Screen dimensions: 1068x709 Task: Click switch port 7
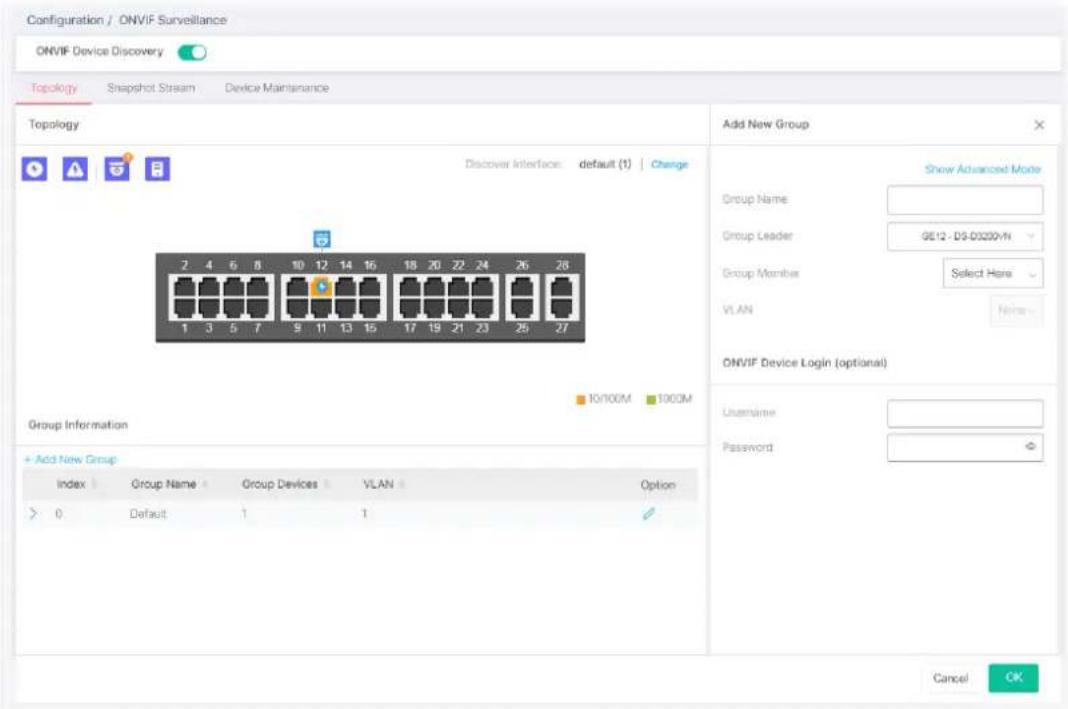[257, 307]
